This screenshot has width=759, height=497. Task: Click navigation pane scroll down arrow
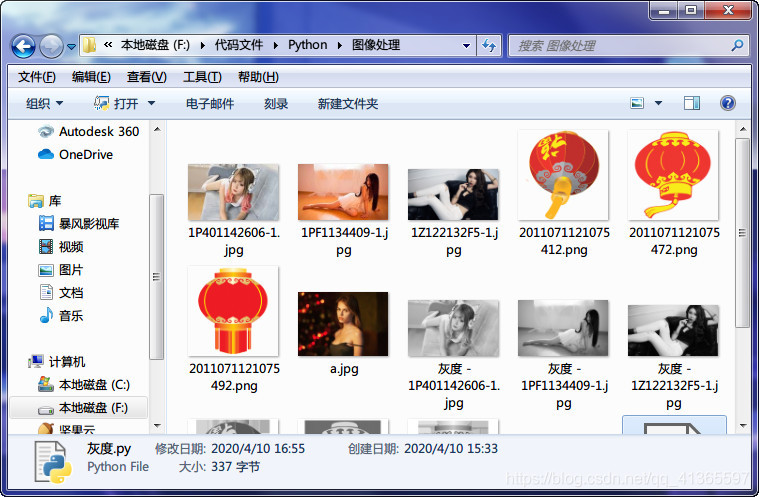[157, 426]
